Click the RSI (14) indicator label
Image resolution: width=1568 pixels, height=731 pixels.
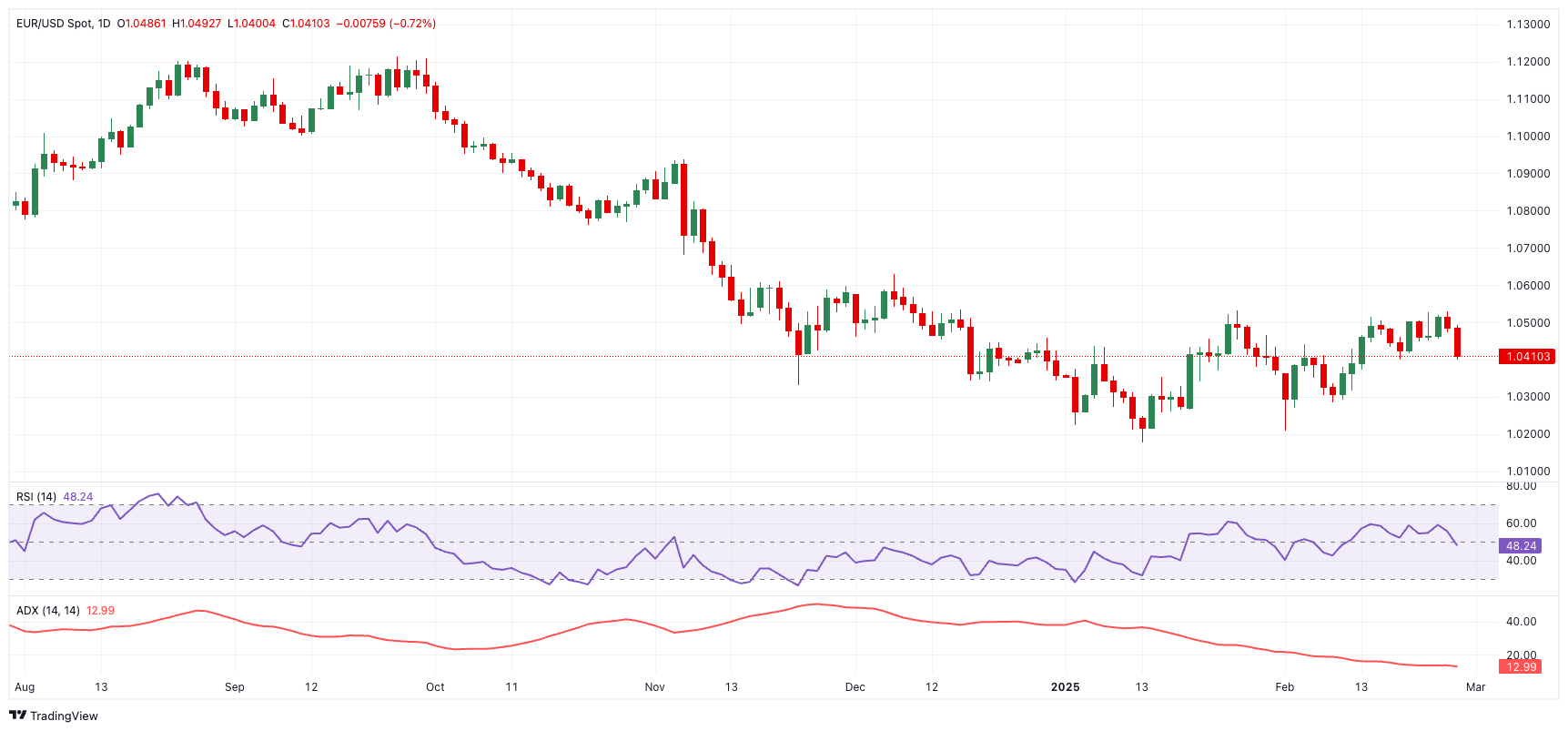[36, 497]
